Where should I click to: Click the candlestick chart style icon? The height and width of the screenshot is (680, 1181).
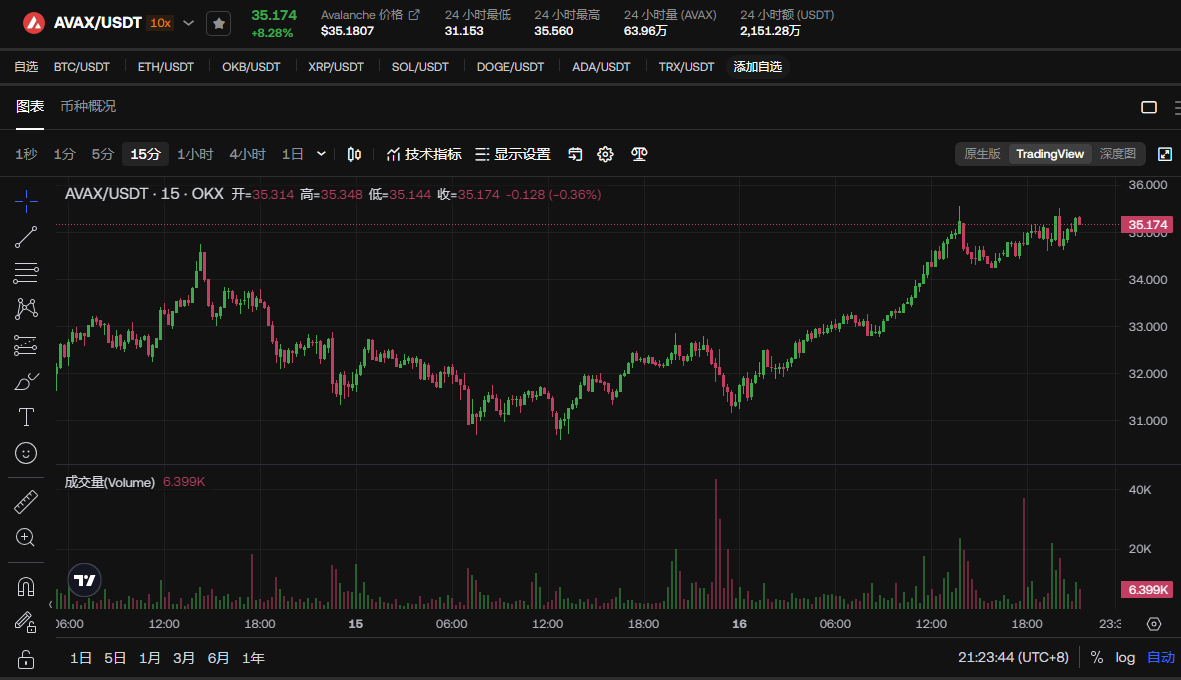354,154
